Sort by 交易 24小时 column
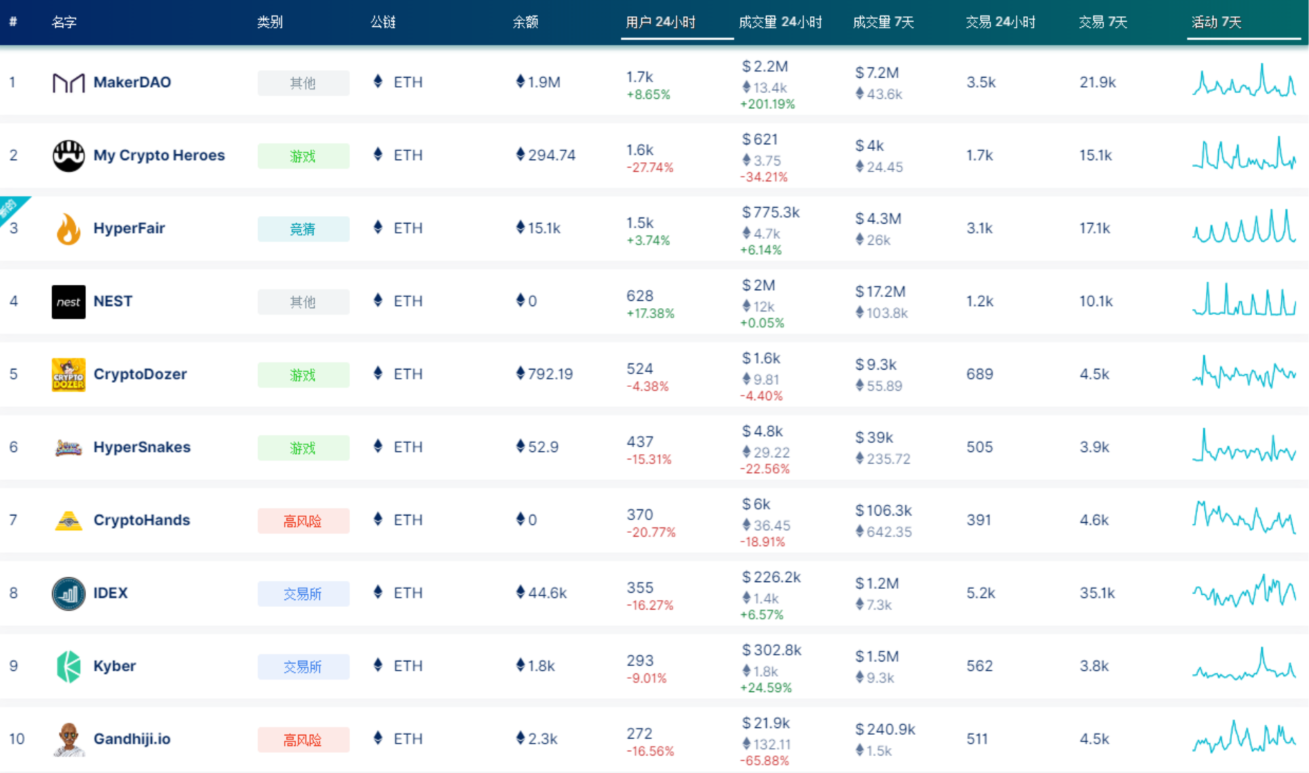The width and height of the screenshot is (1309, 773). point(1001,22)
